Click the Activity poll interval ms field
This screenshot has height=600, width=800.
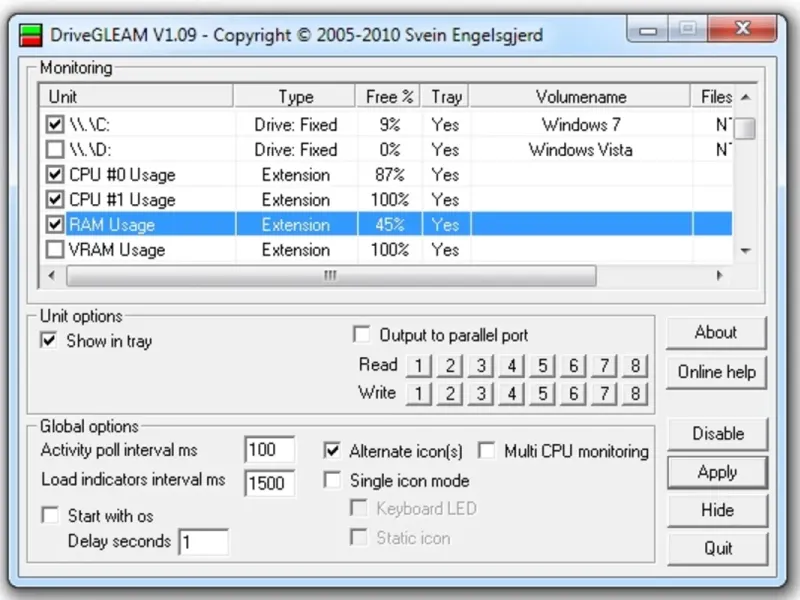269,449
